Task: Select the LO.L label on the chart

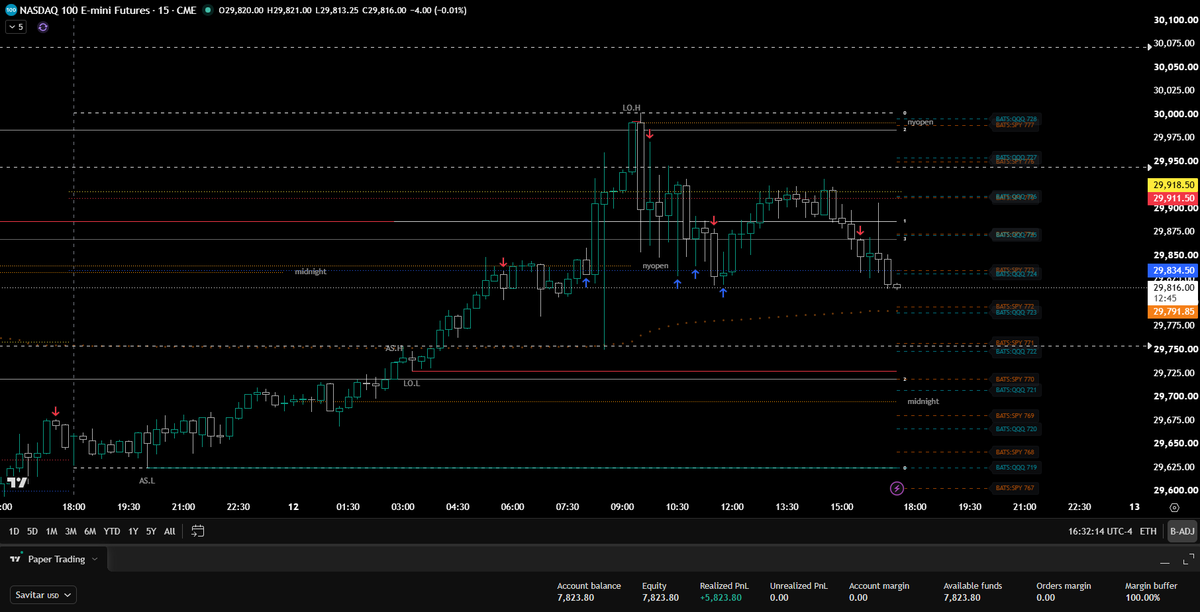Action: coord(411,383)
